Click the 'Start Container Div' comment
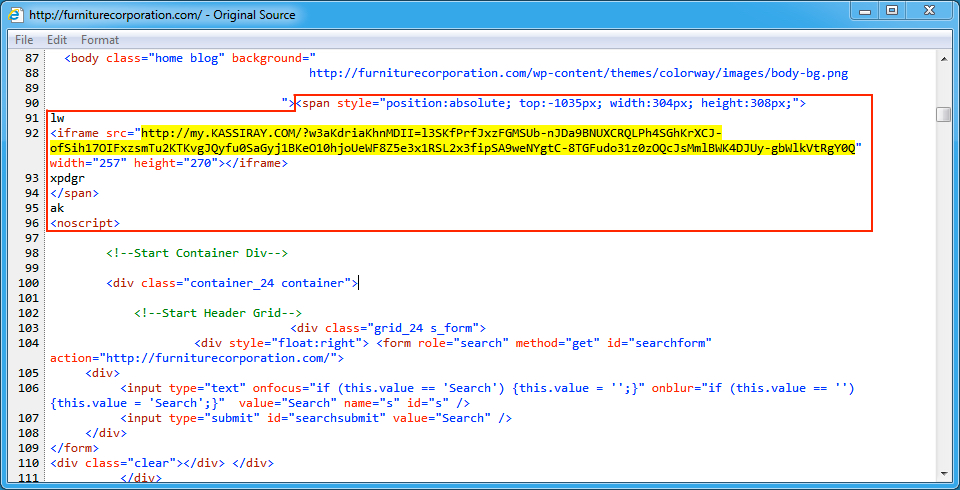Viewport: 960px width, 490px height. coord(197,253)
